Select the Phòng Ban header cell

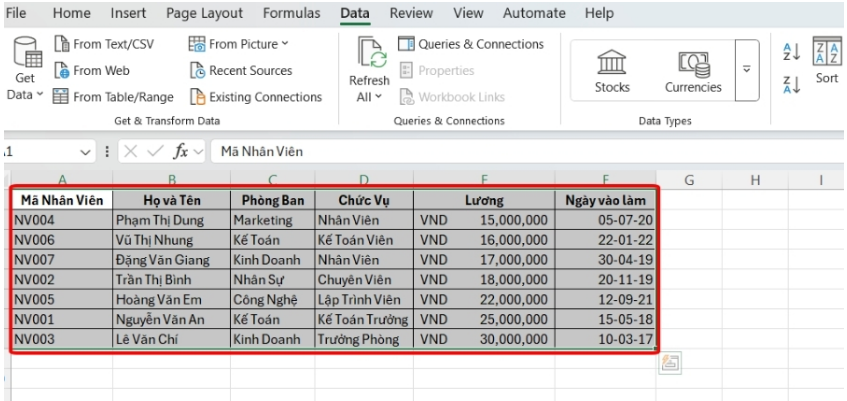click(x=273, y=200)
